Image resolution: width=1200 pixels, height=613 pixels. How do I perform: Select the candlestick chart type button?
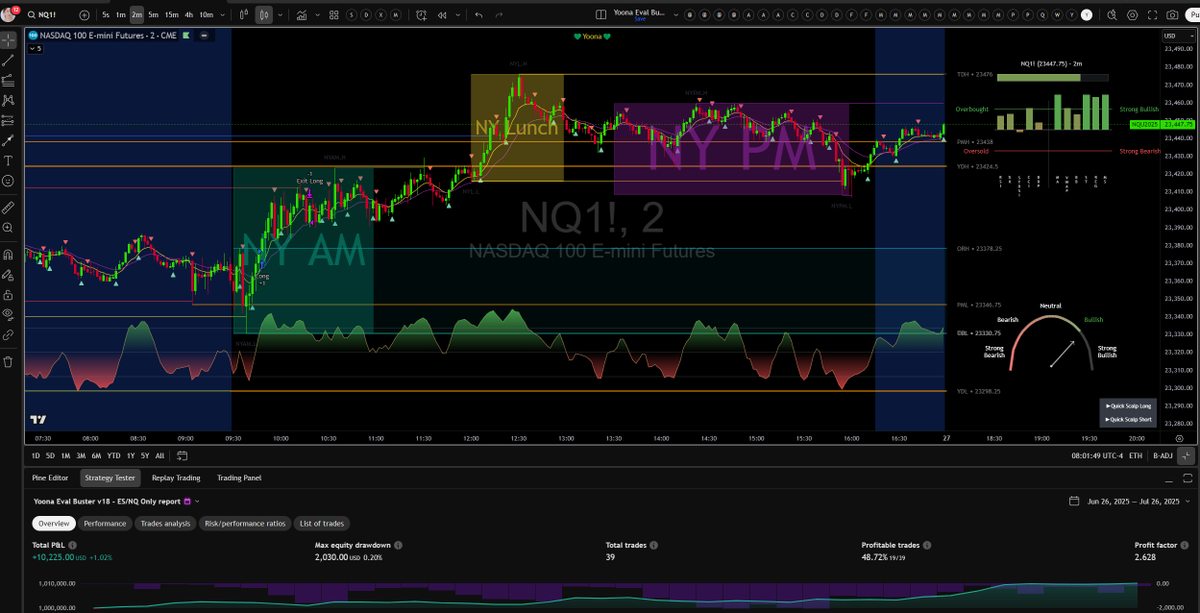(264, 15)
